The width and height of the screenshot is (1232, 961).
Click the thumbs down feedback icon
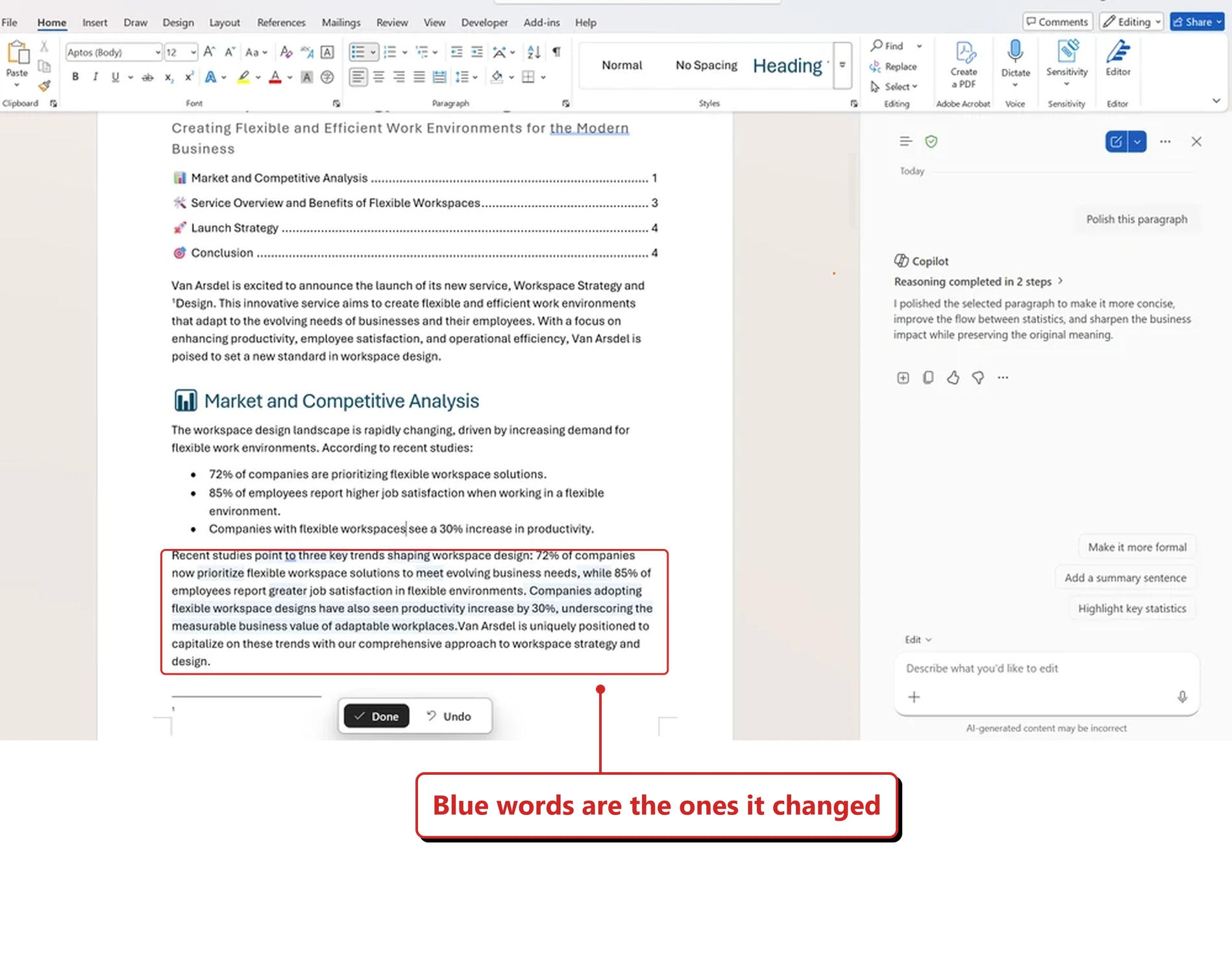click(978, 378)
